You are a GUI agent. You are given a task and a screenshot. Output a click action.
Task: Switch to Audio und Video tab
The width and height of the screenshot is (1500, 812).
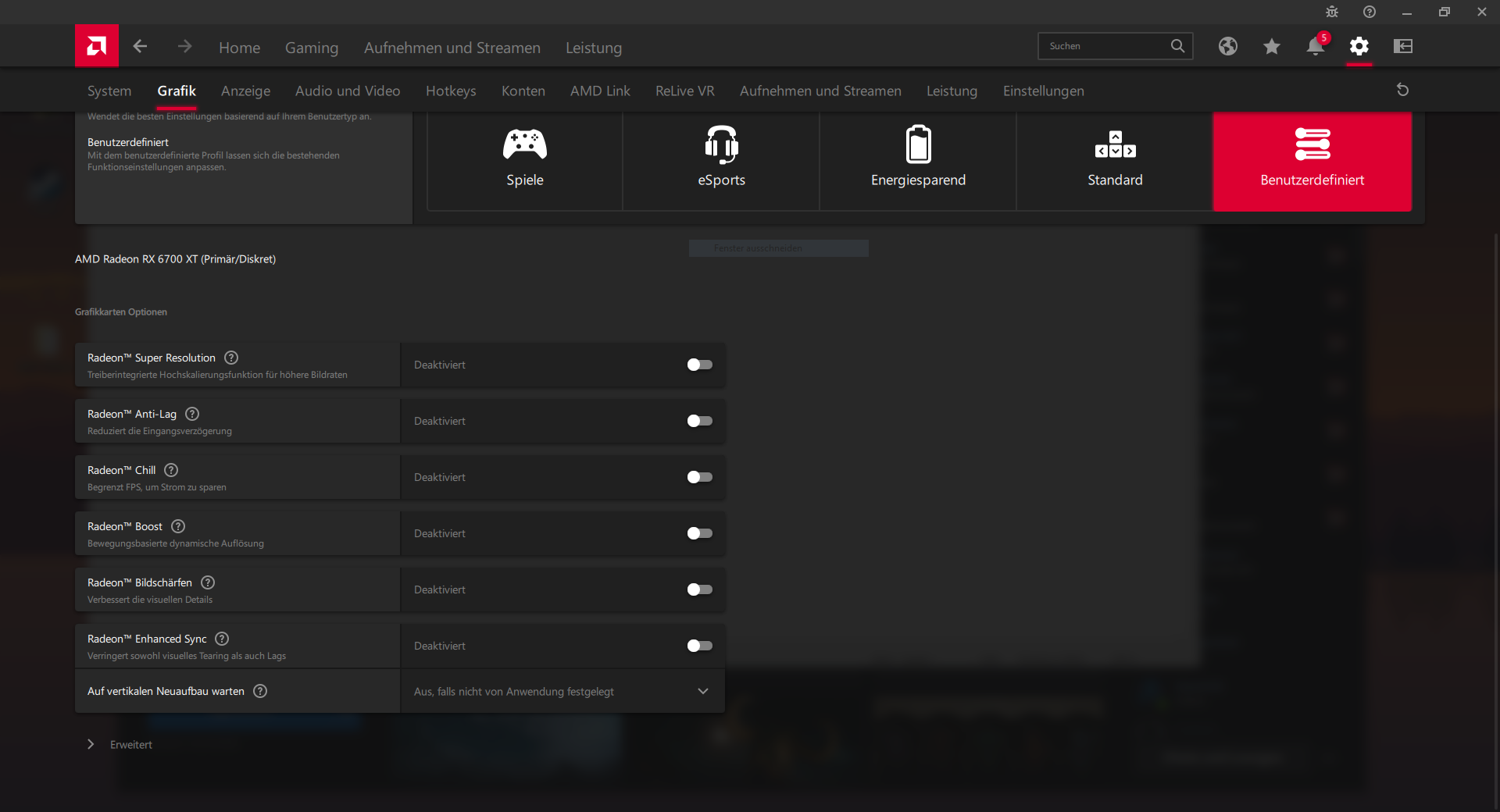348,91
